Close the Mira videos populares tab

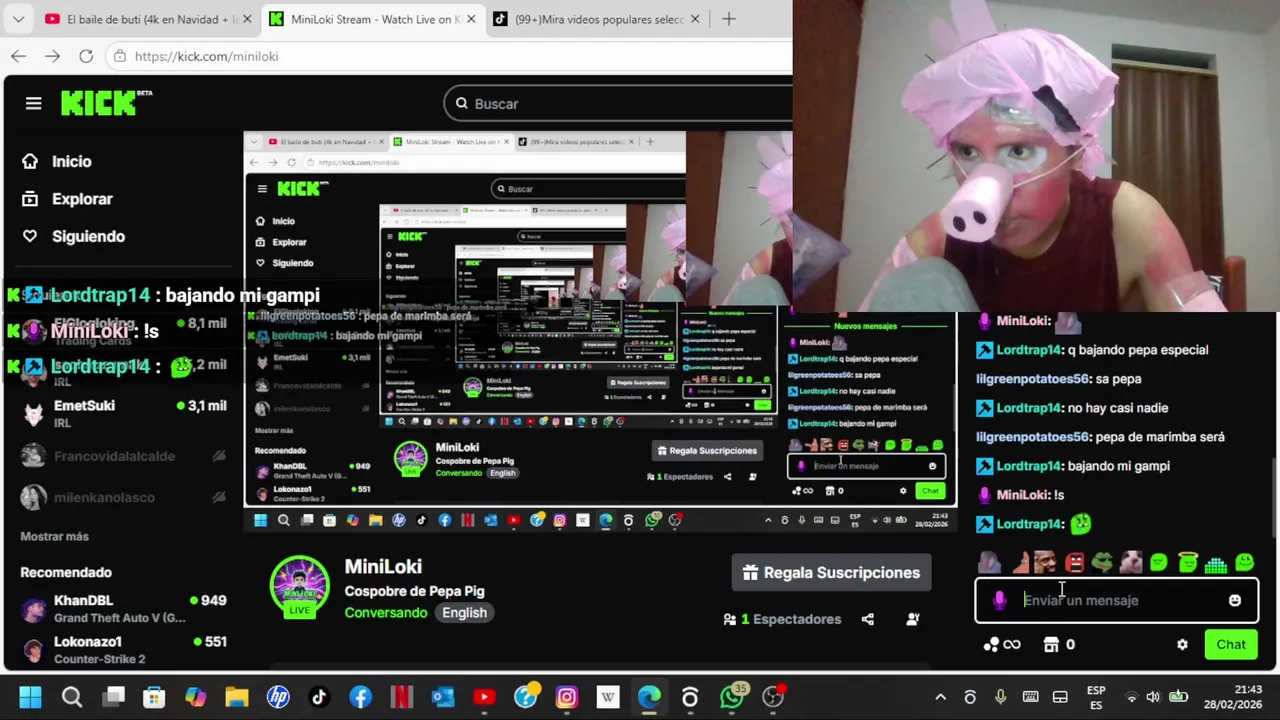click(x=695, y=19)
